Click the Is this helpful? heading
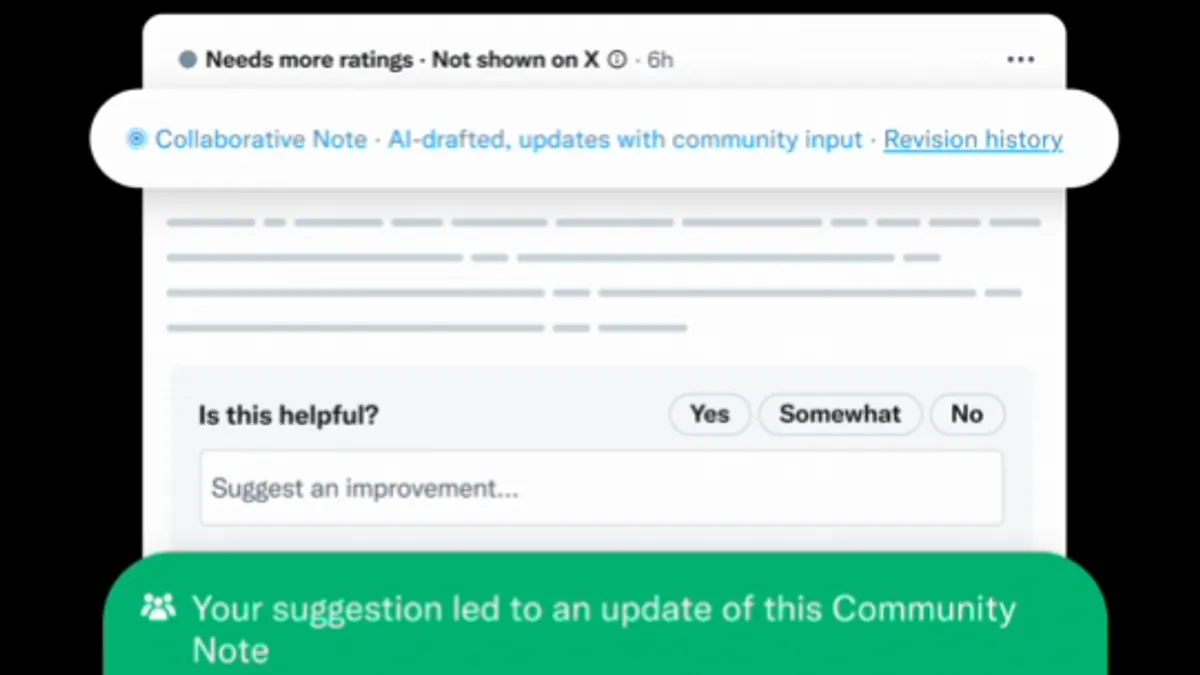The width and height of the screenshot is (1200, 675). pos(288,415)
